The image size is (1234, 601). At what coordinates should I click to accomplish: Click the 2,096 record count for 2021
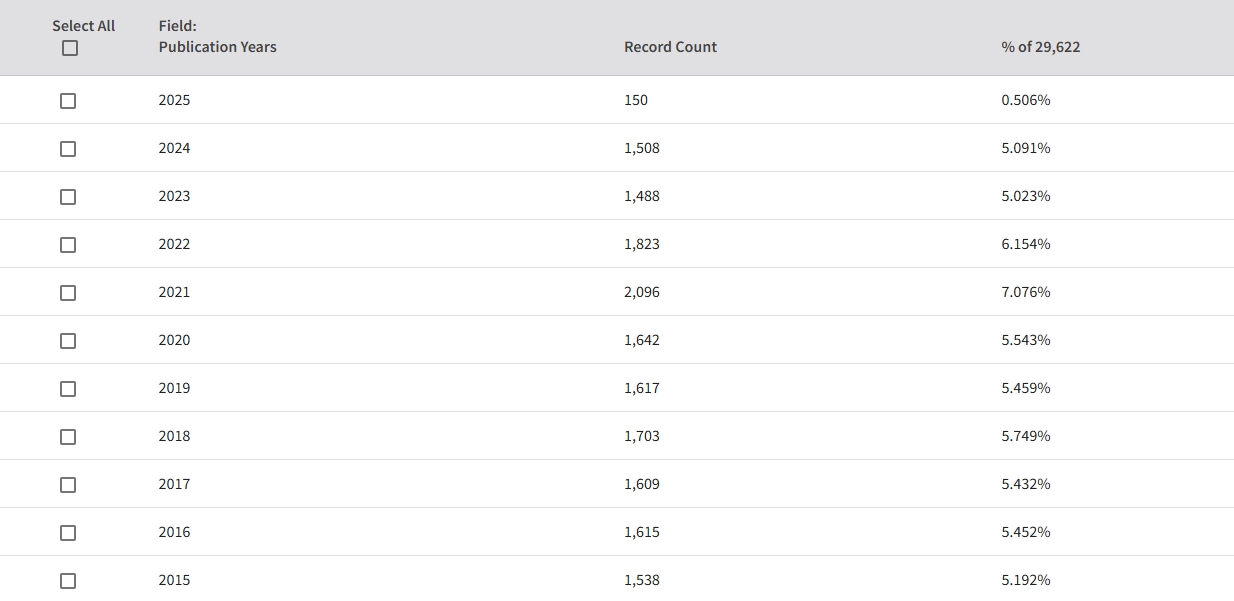click(642, 292)
